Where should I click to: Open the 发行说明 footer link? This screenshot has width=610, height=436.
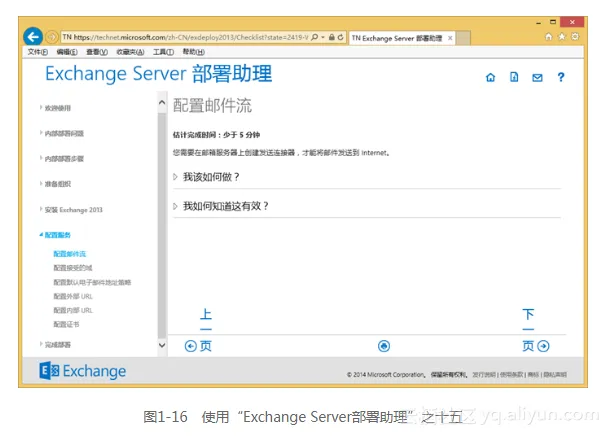(x=484, y=375)
